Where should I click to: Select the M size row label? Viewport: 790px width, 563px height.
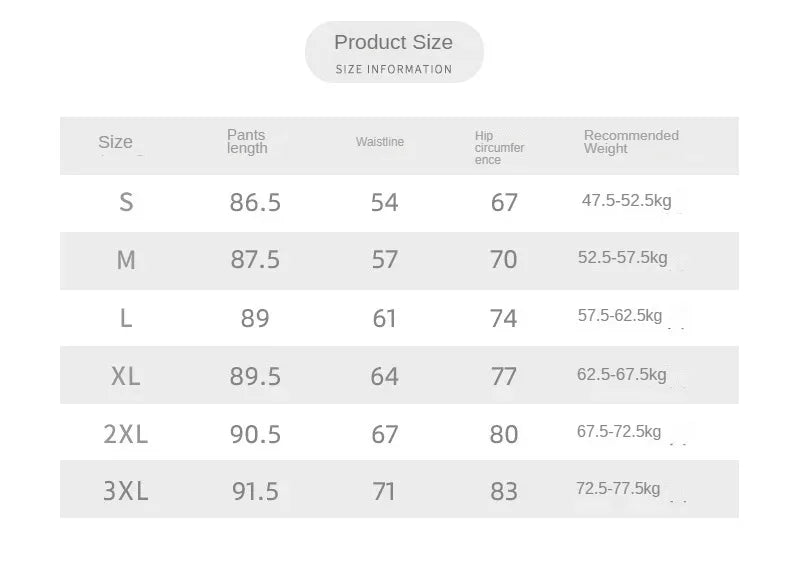click(x=126, y=261)
